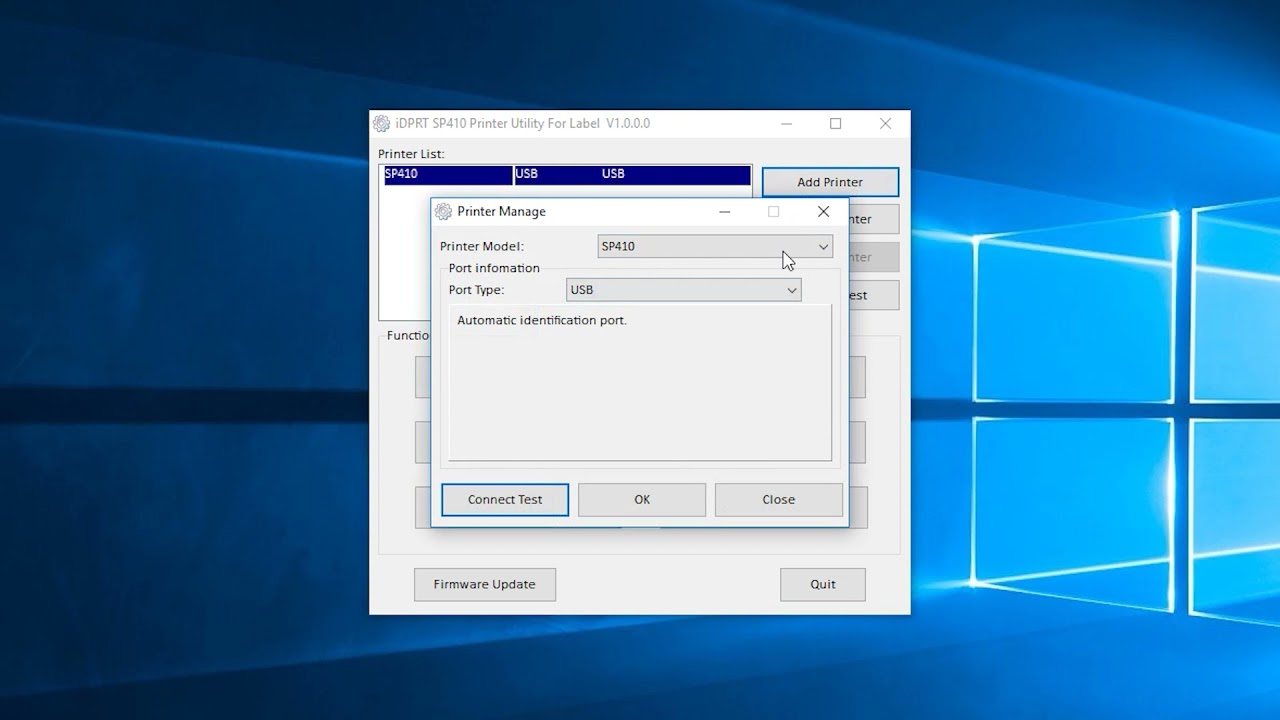Click the 'Port Type:' label
This screenshot has width=1280, height=720.
point(476,290)
